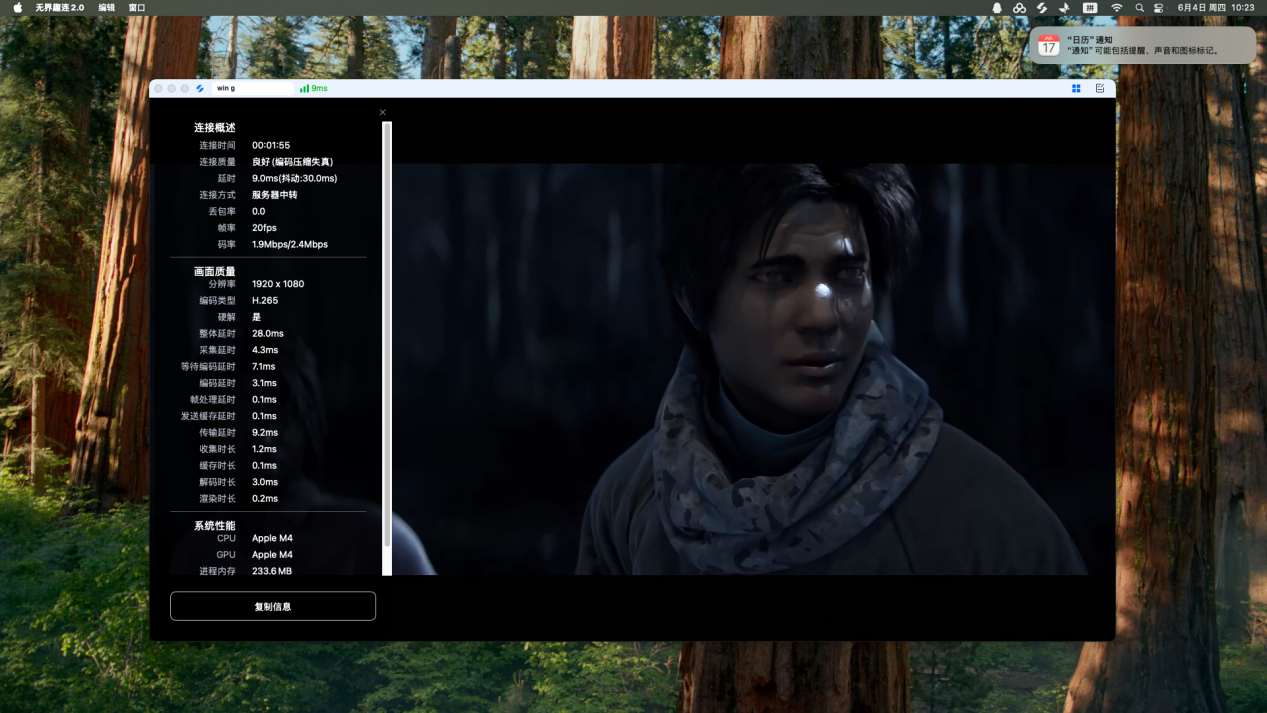
Task: Click the QQ penguin menu bar icon
Action: [x=997, y=7]
